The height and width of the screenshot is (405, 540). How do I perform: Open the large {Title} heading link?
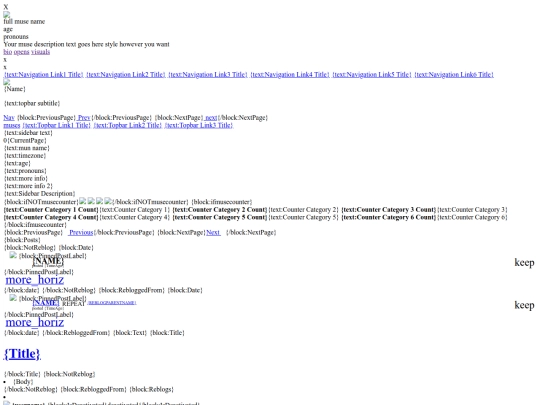pos(22,354)
